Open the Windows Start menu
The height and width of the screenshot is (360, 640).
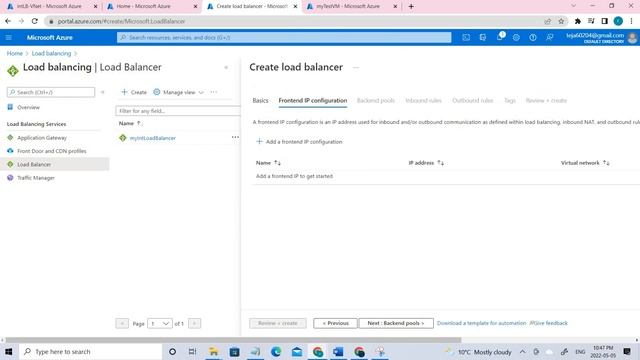pyautogui.click(x=9, y=351)
